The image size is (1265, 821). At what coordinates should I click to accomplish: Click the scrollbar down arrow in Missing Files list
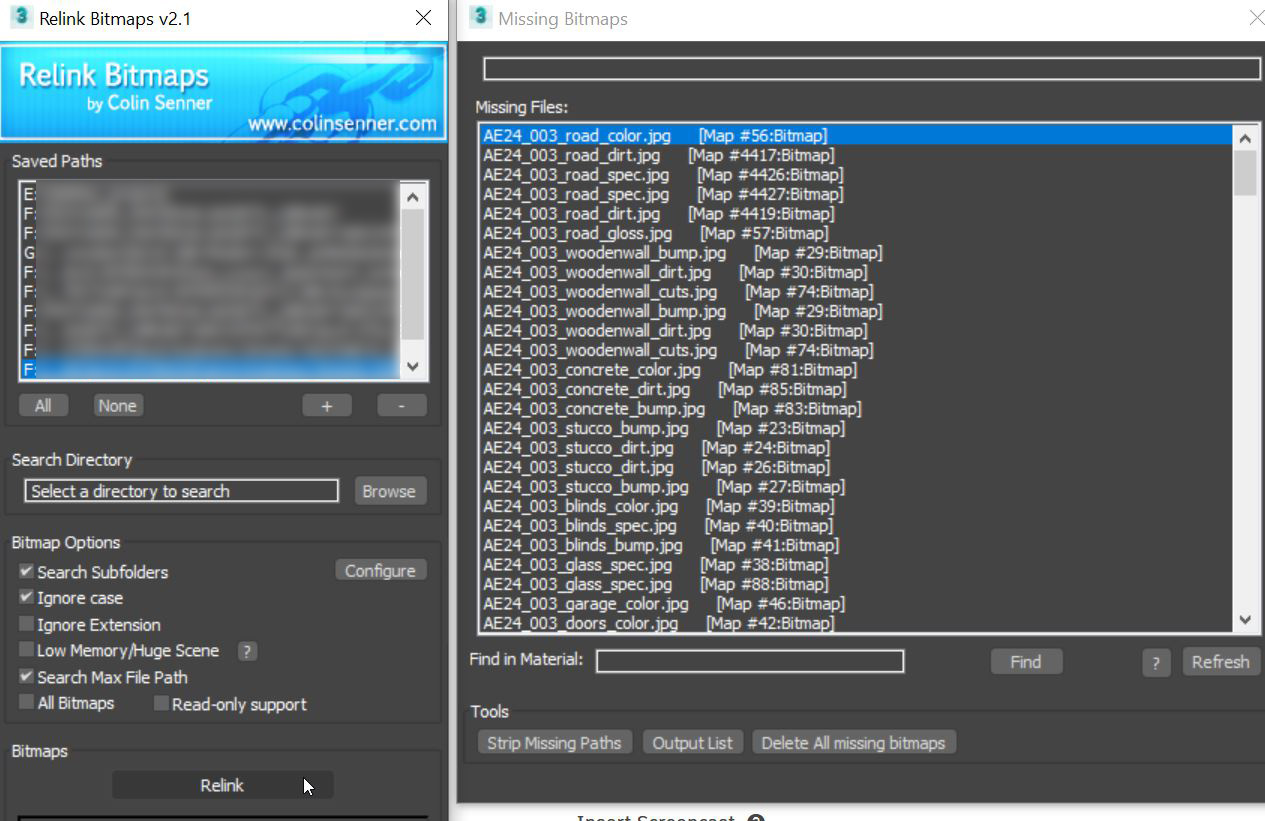(x=1246, y=619)
